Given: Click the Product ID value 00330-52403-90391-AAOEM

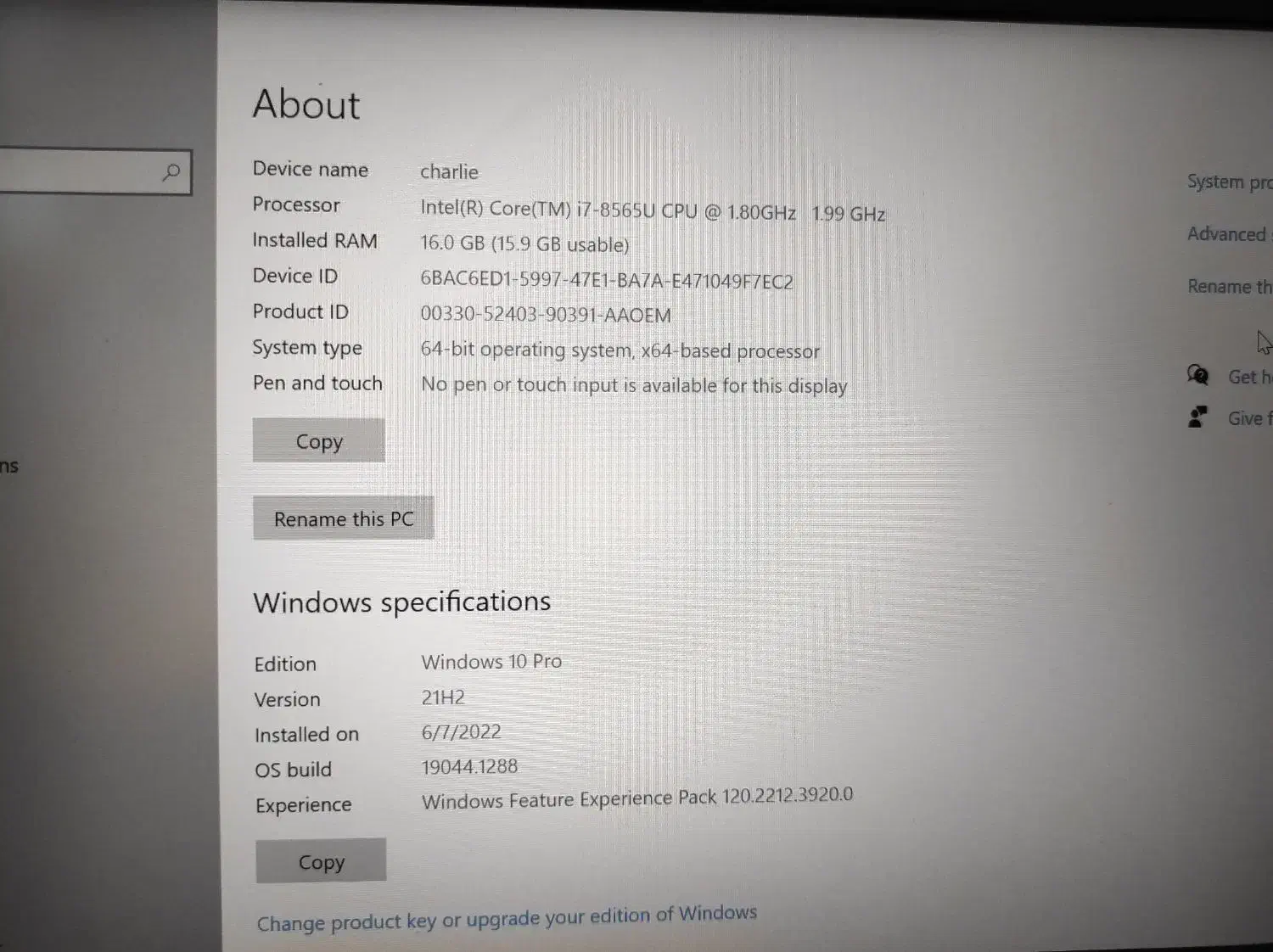Looking at the screenshot, I should coord(546,315).
